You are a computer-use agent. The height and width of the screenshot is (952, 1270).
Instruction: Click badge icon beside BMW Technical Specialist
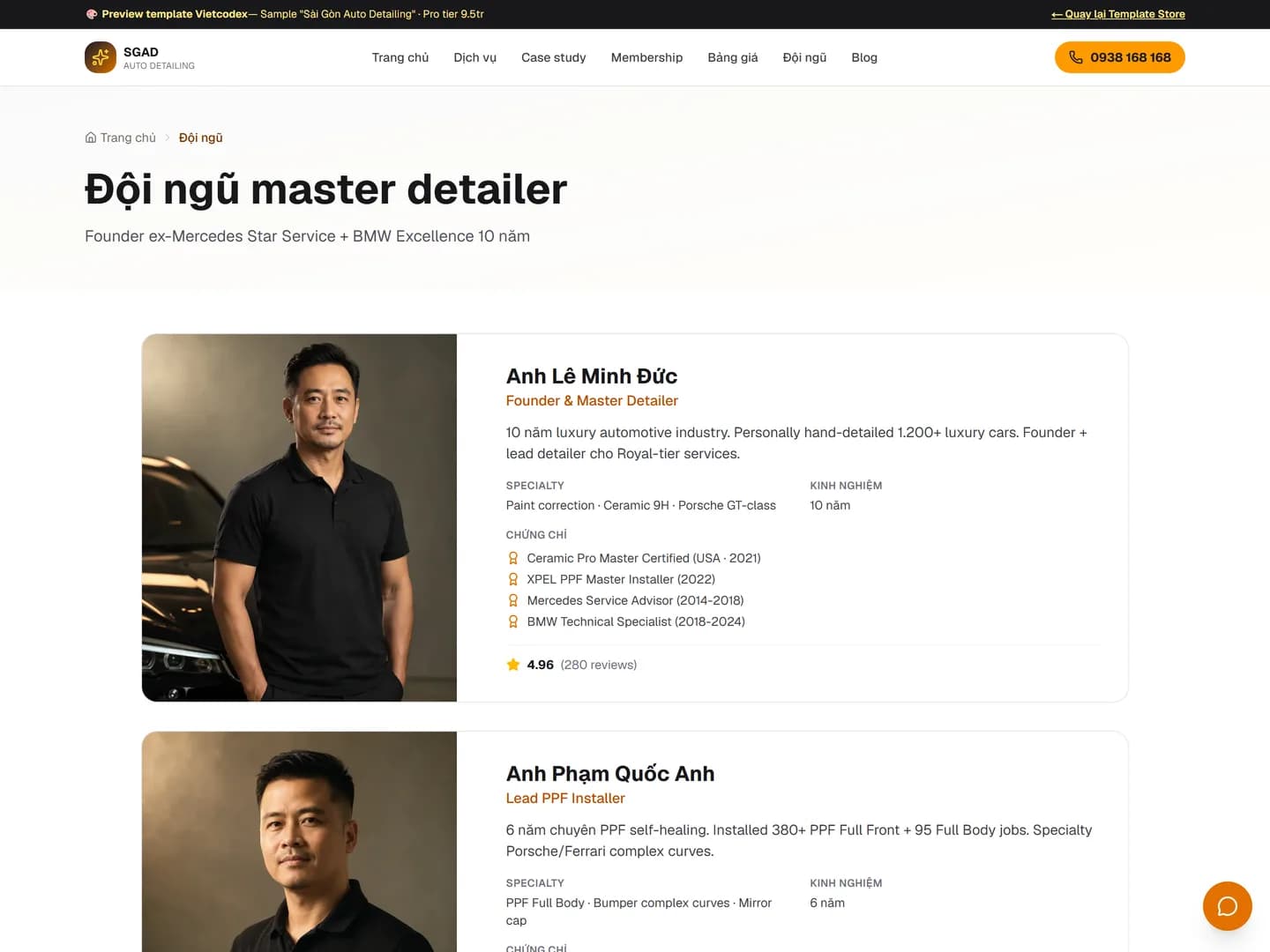coord(513,621)
